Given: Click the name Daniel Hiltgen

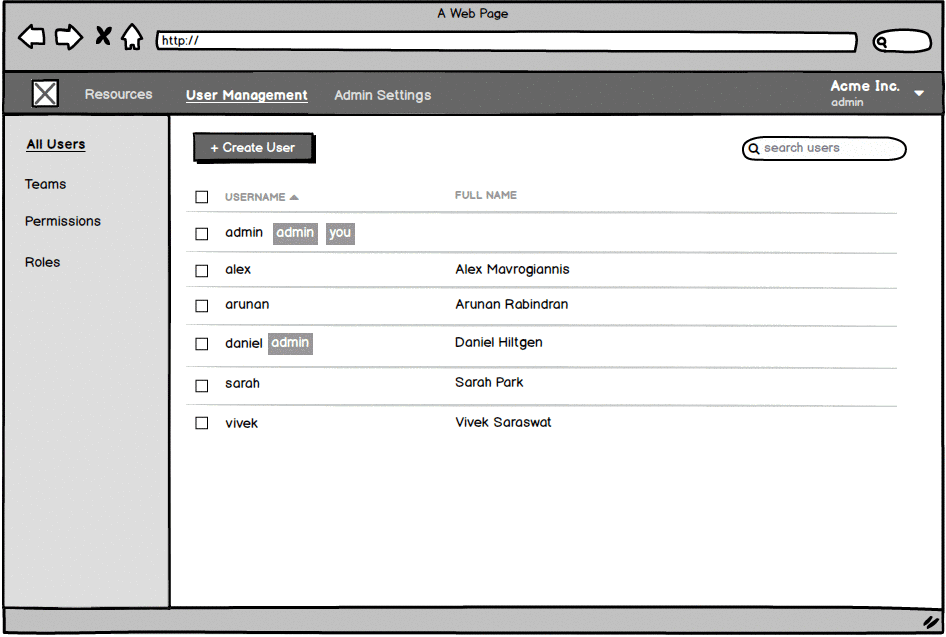Looking at the screenshot, I should tap(498, 343).
